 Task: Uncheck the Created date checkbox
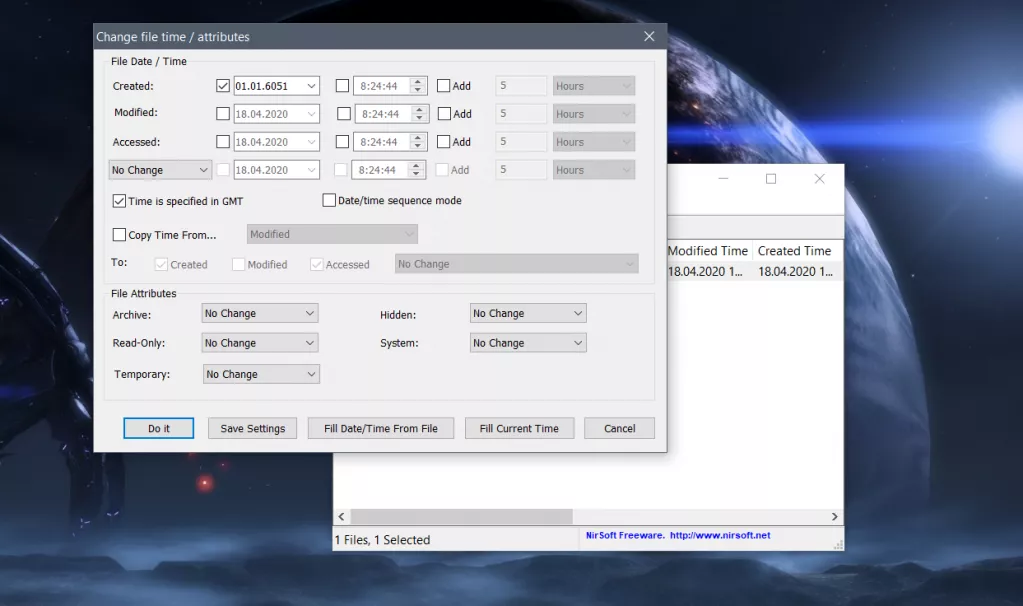pyautogui.click(x=223, y=86)
